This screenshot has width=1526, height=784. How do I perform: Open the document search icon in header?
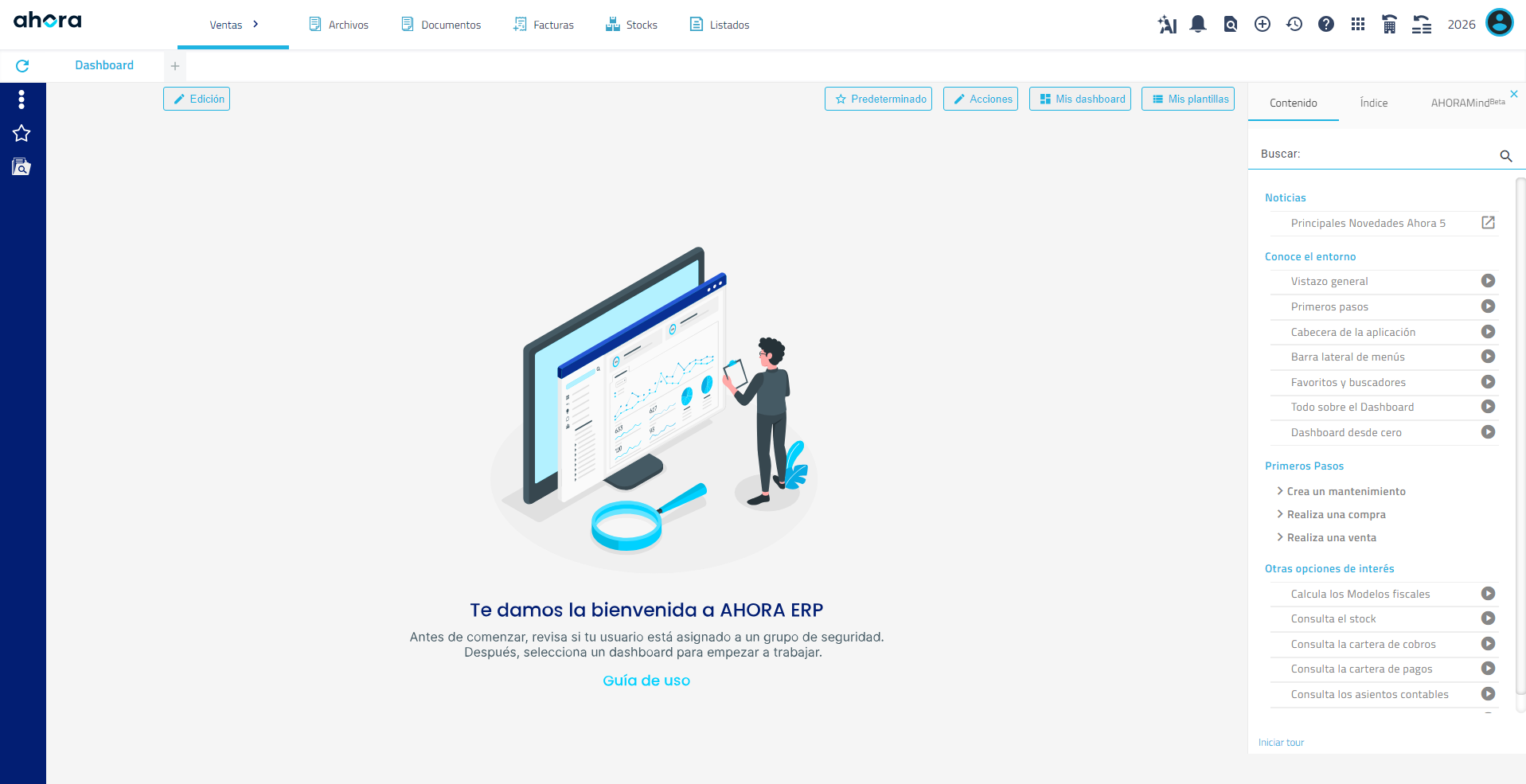[x=1231, y=25]
